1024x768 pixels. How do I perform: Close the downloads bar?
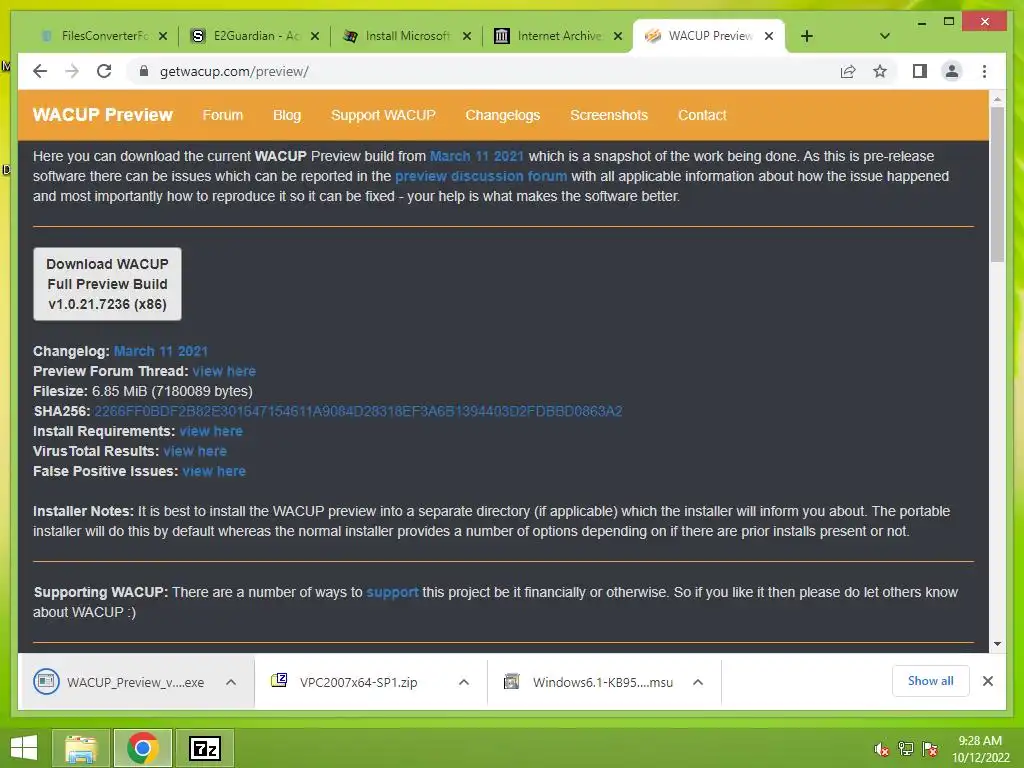tap(987, 681)
